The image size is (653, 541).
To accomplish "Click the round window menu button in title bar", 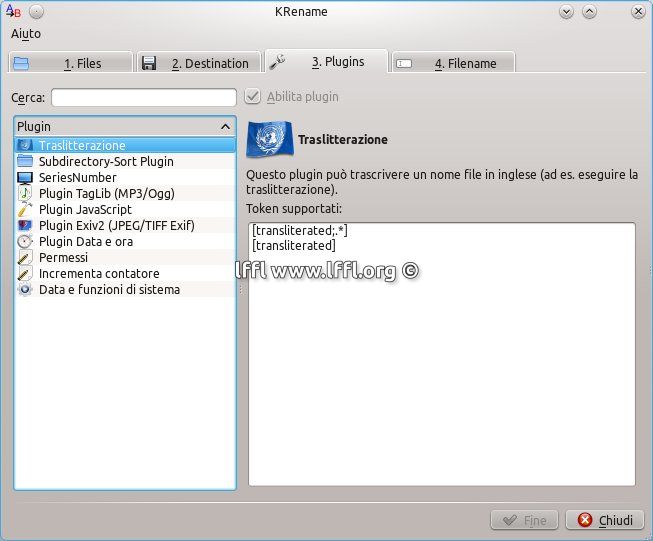I will [x=37, y=12].
